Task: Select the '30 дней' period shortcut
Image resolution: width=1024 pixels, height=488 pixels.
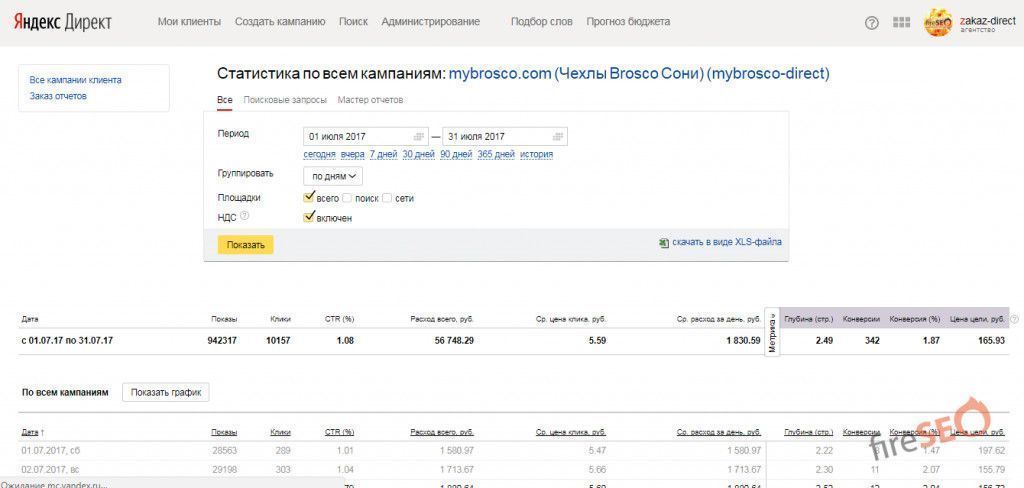Action: click(418, 154)
